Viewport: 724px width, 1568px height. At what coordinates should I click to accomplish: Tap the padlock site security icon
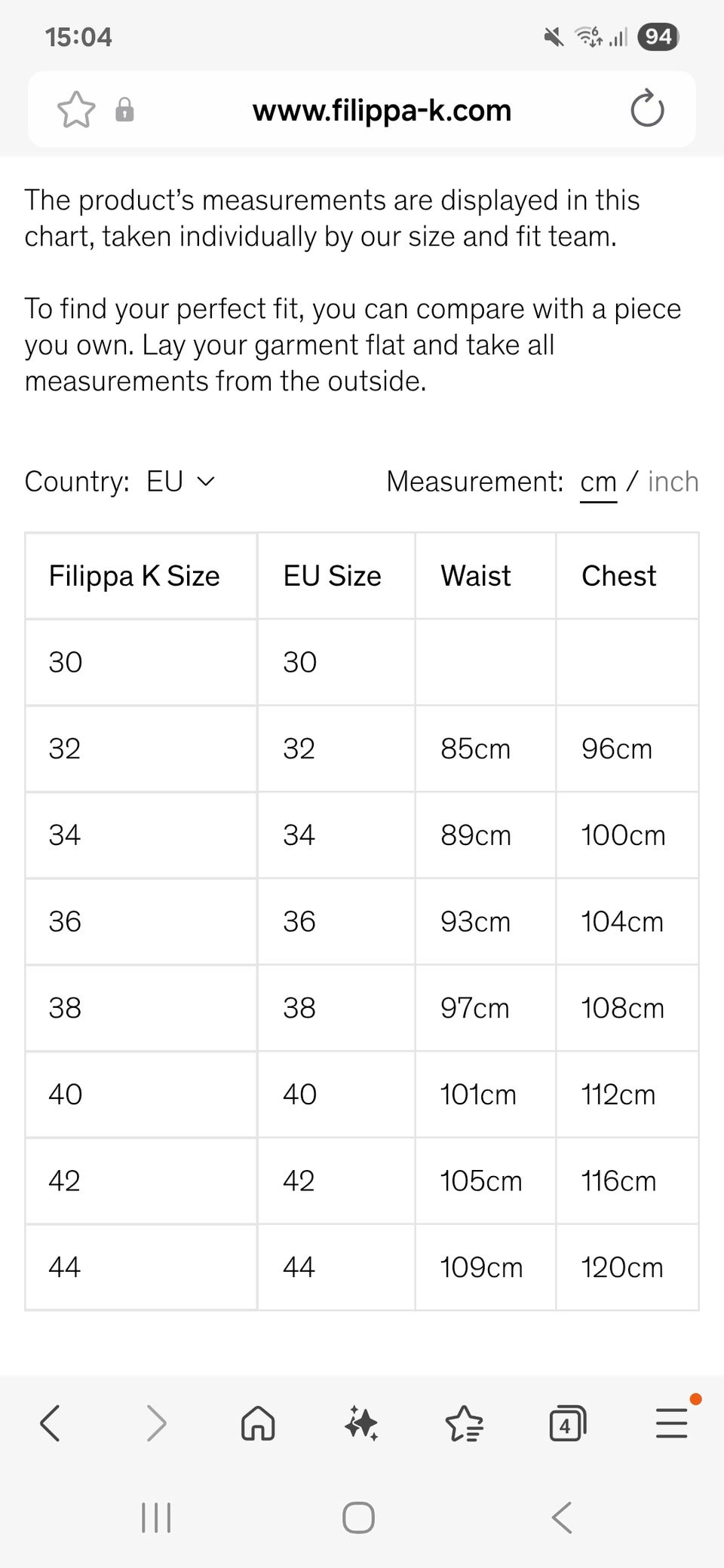(124, 110)
